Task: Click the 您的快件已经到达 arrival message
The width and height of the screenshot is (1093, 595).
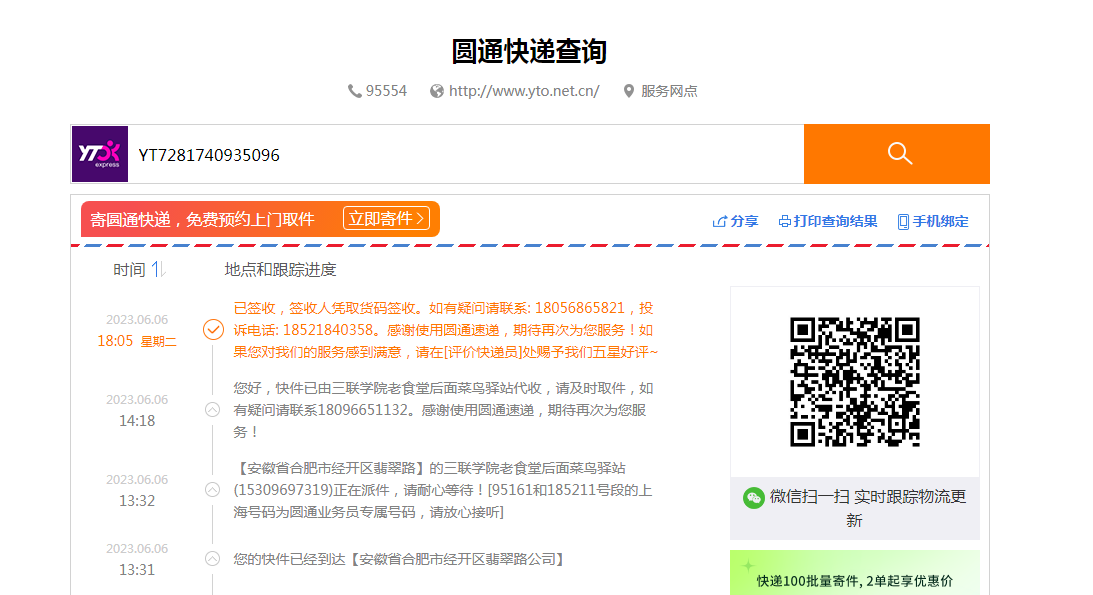Action: [399, 559]
